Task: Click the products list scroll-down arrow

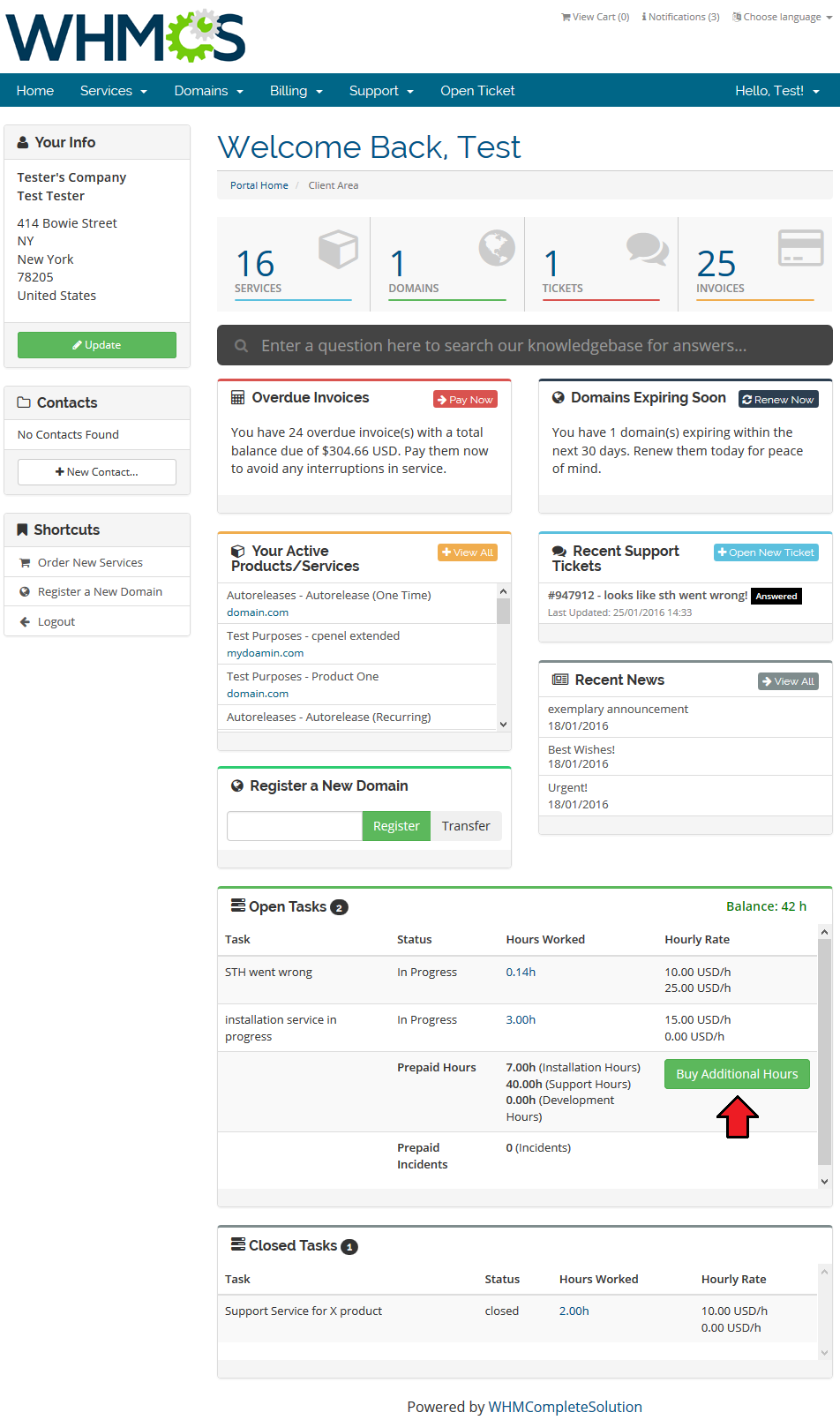Action: (504, 724)
